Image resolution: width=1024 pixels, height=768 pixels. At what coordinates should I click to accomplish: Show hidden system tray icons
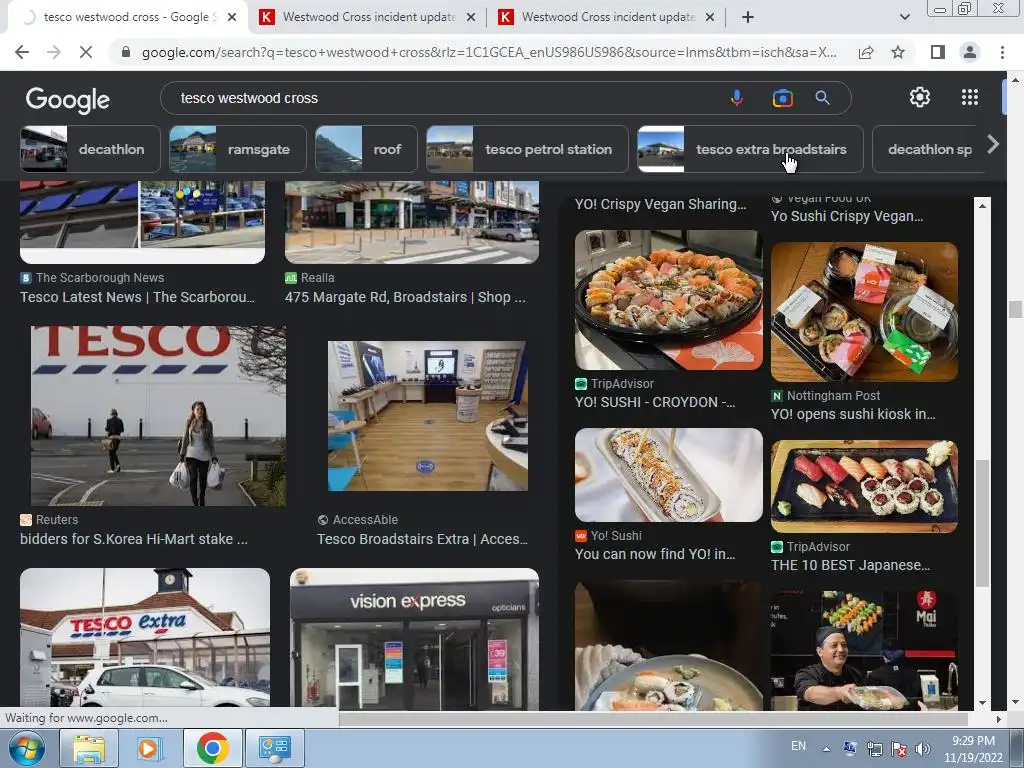[x=826, y=749]
